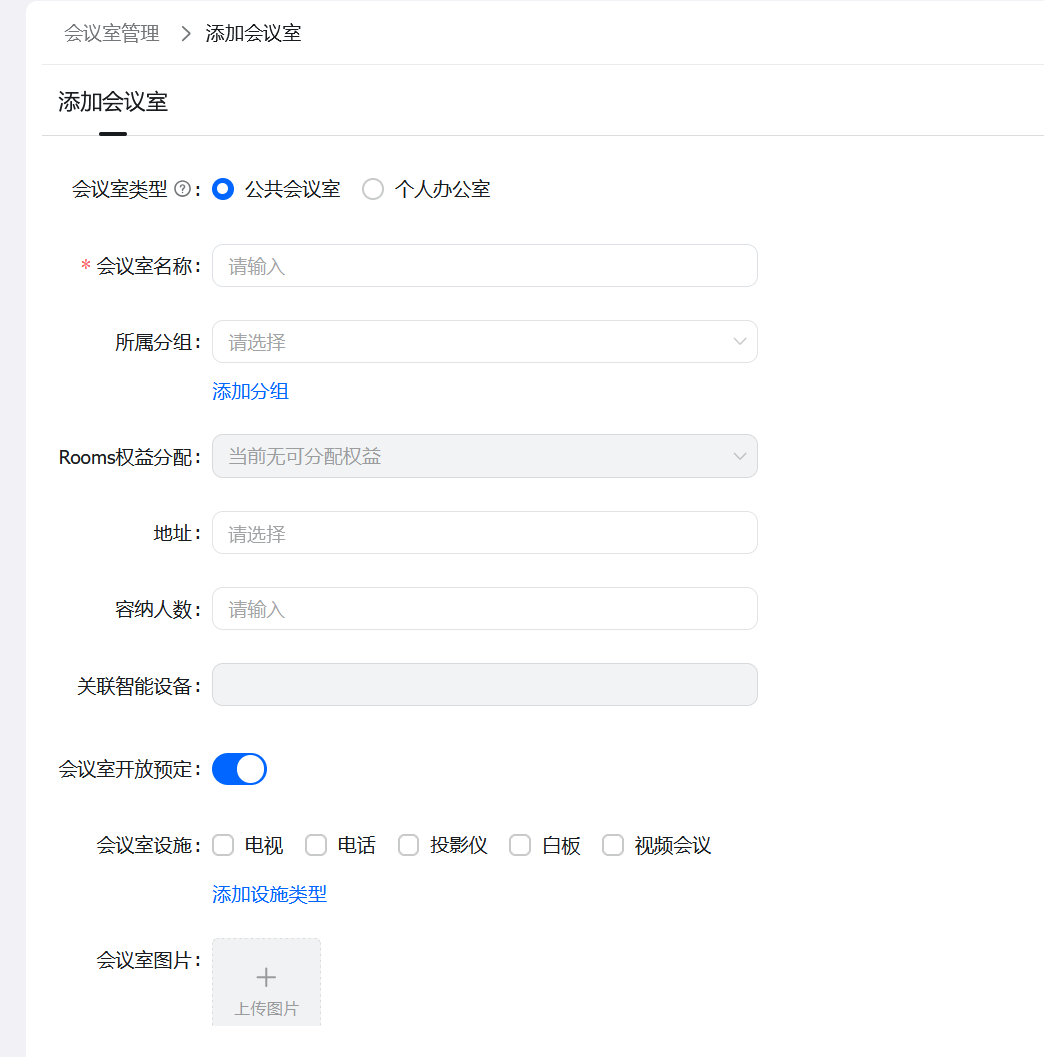
Task: Select the 公共会议室 radio button
Action: (x=224, y=189)
